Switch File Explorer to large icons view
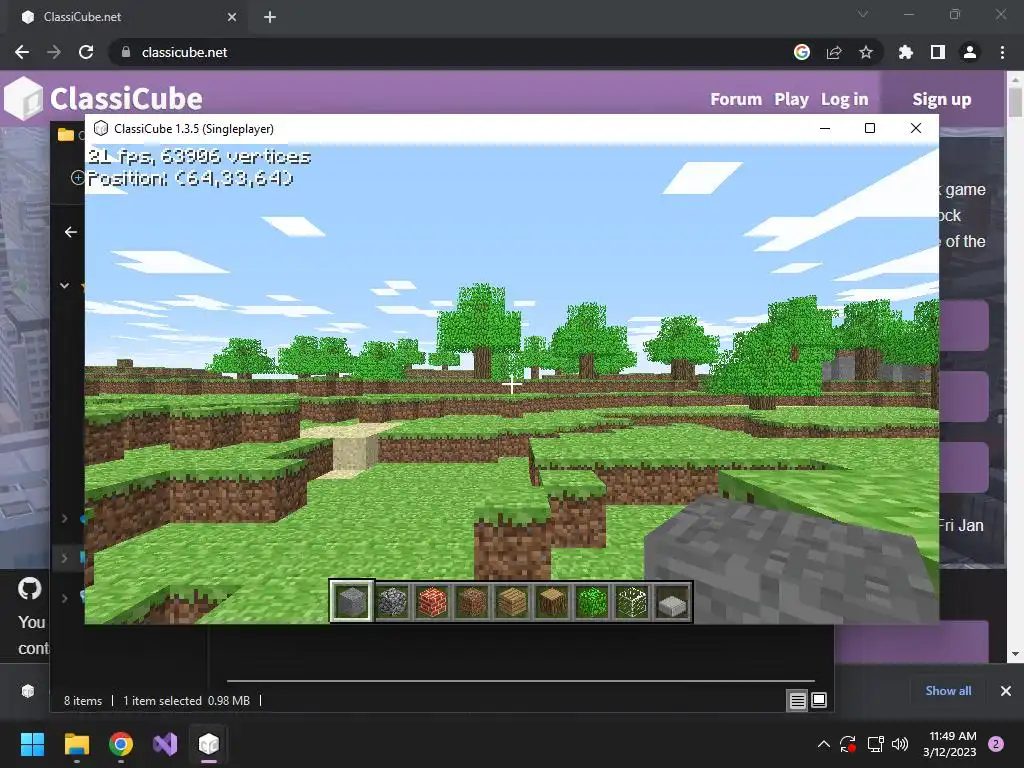 [x=819, y=701]
